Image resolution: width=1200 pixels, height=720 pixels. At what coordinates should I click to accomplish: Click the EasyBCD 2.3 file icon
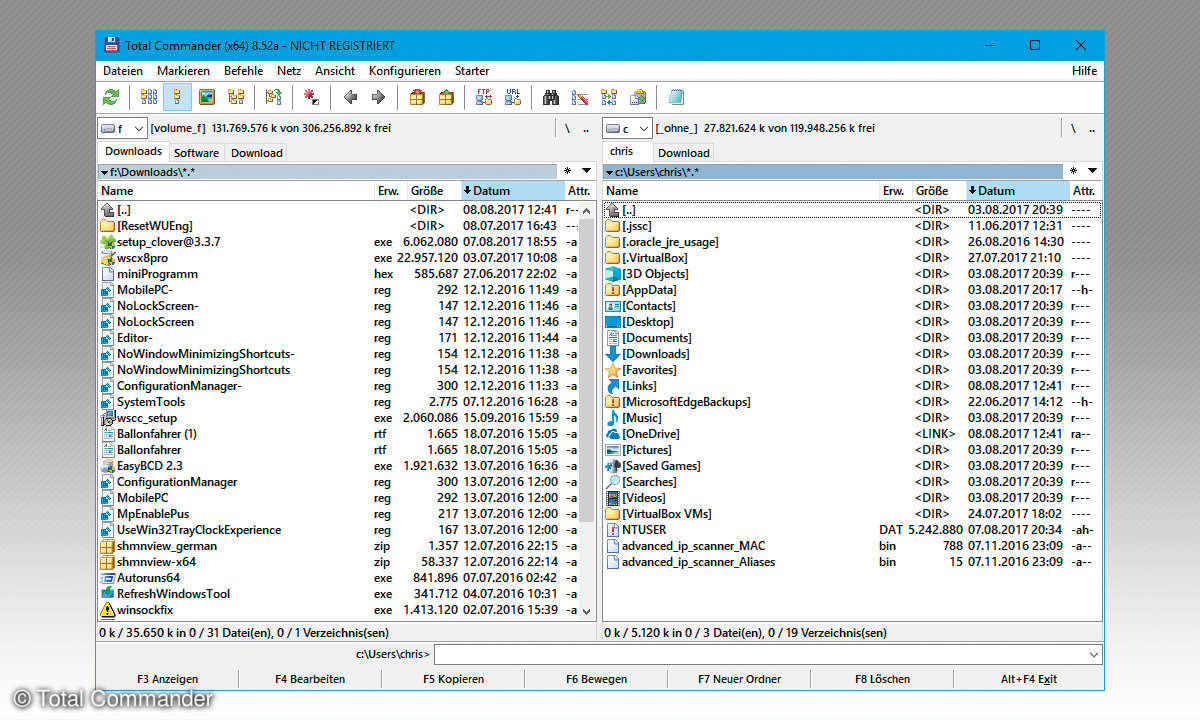(108, 466)
